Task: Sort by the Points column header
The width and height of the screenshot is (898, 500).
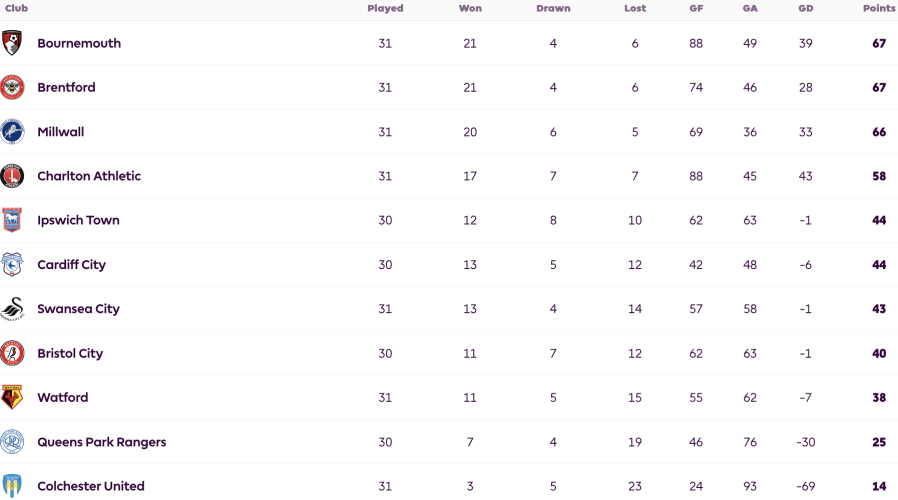Action: [x=879, y=9]
